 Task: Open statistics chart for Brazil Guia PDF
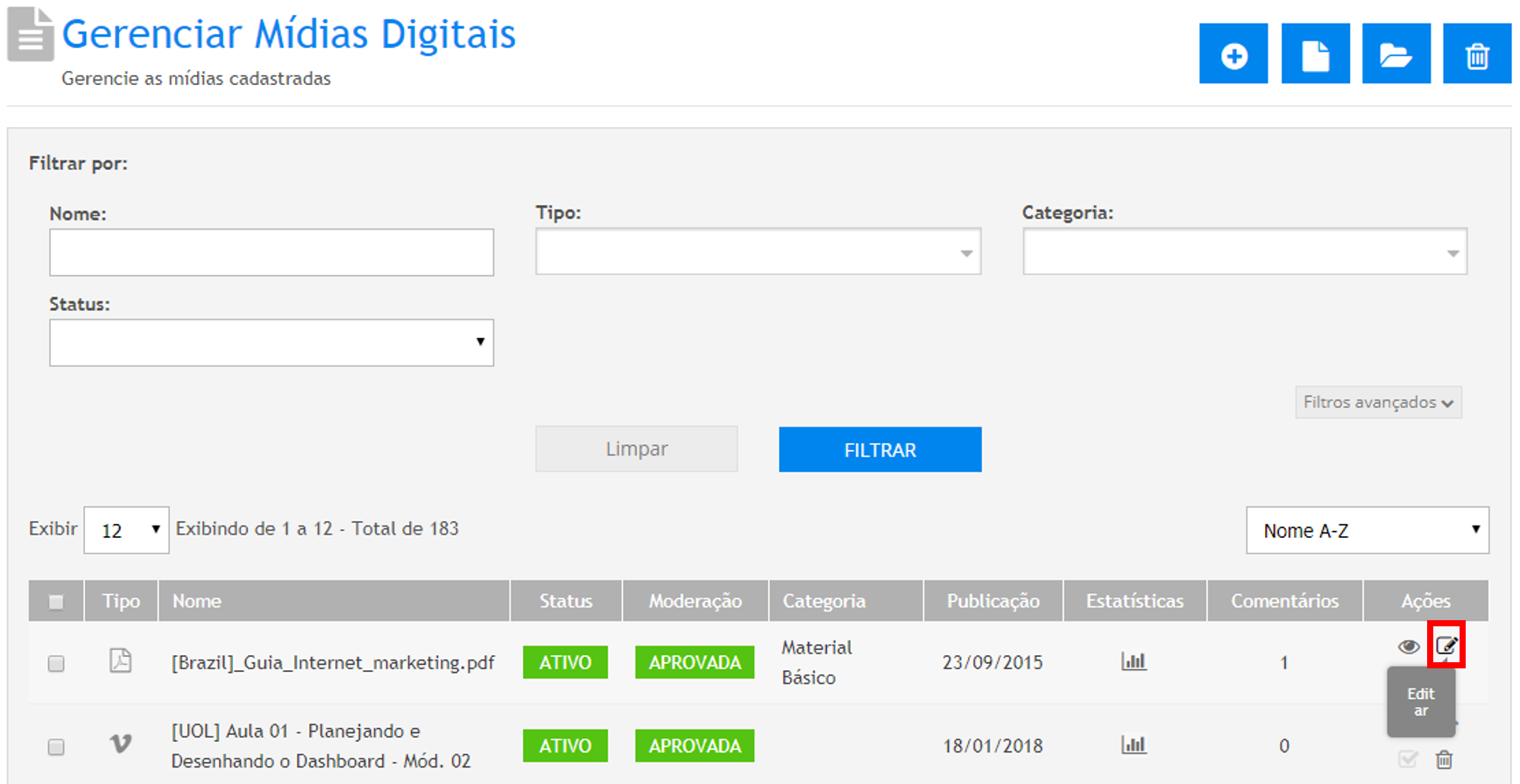[x=1134, y=661]
